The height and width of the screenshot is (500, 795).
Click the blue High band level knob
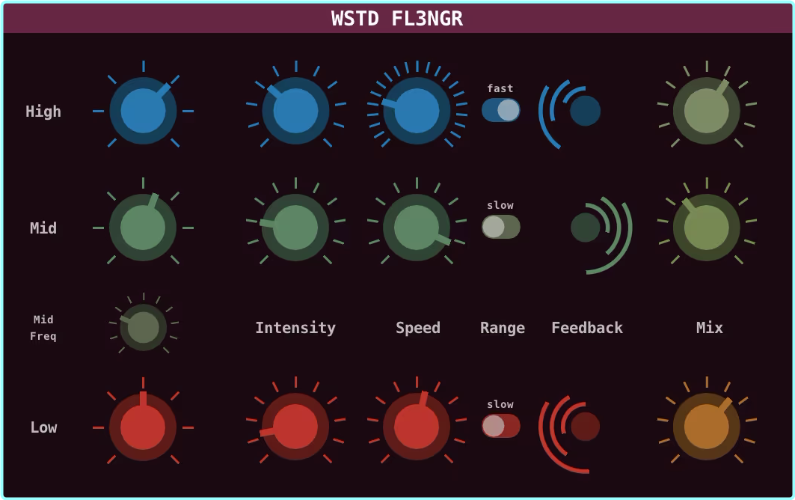click(x=143, y=111)
